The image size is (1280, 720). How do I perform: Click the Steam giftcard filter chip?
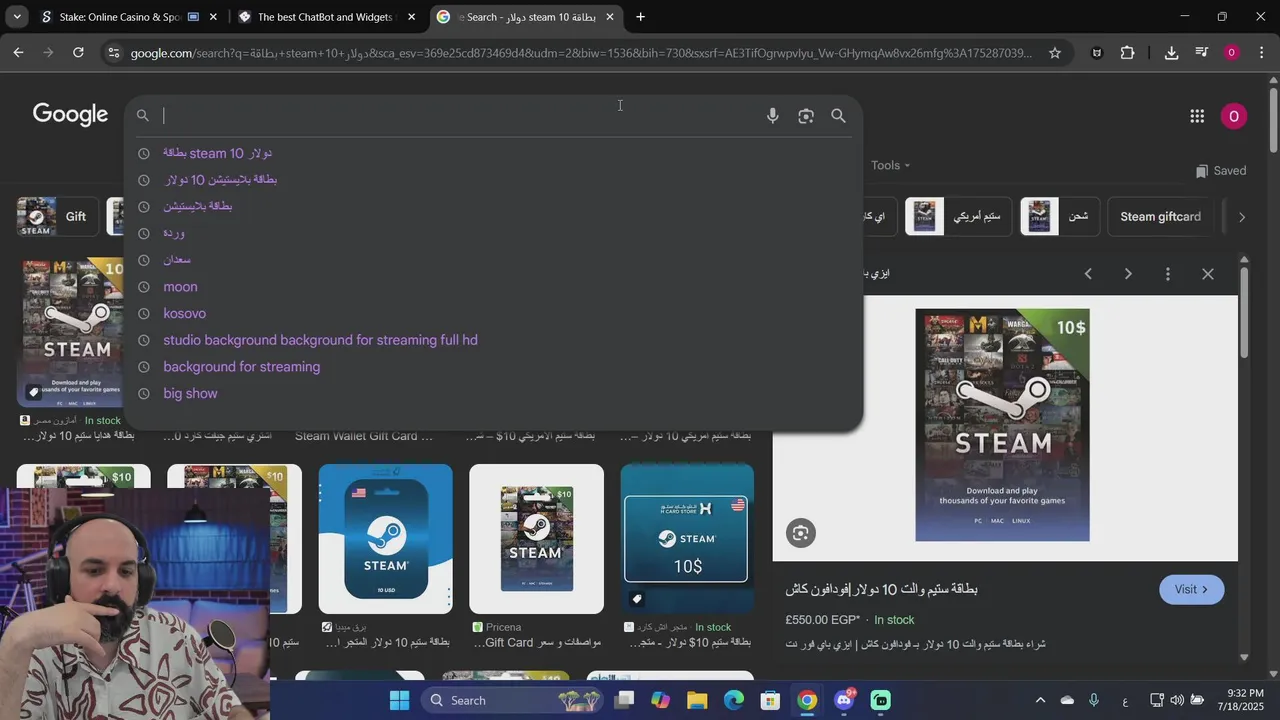[1160, 217]
